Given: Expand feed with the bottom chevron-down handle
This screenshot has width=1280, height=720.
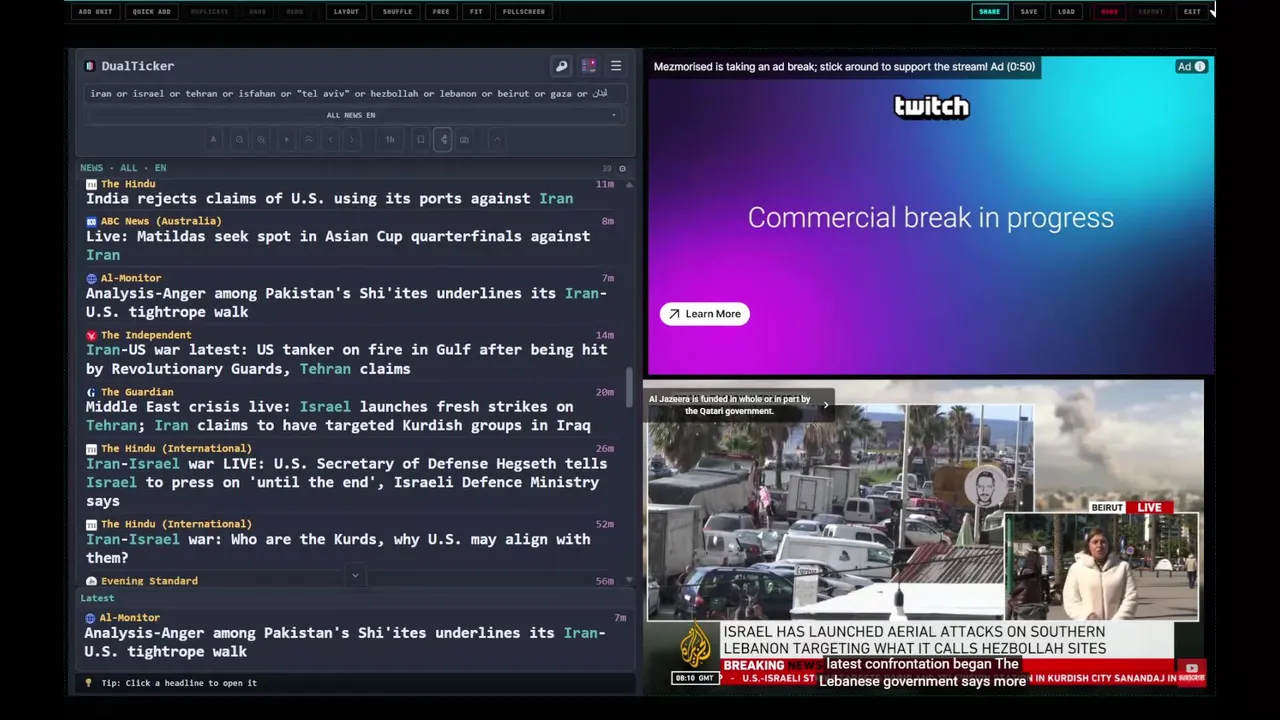Looking at the screenshot, I should tap(355, 576).
